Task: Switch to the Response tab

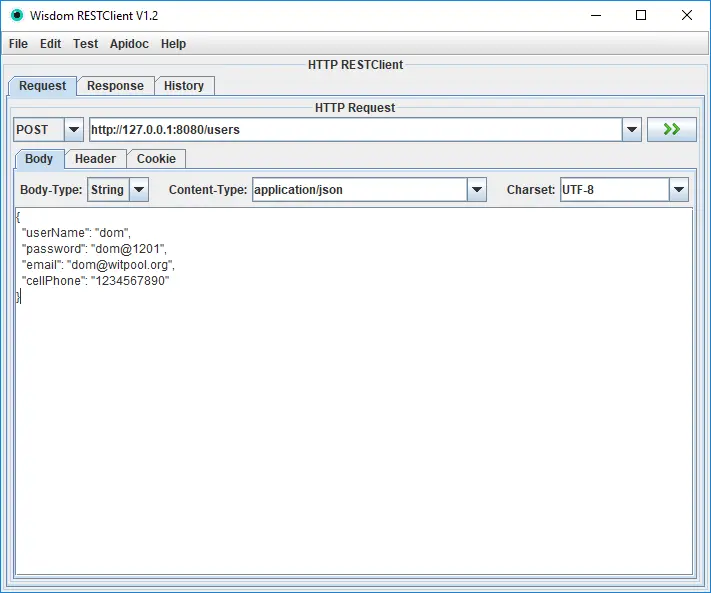Action: coord(115,86)
